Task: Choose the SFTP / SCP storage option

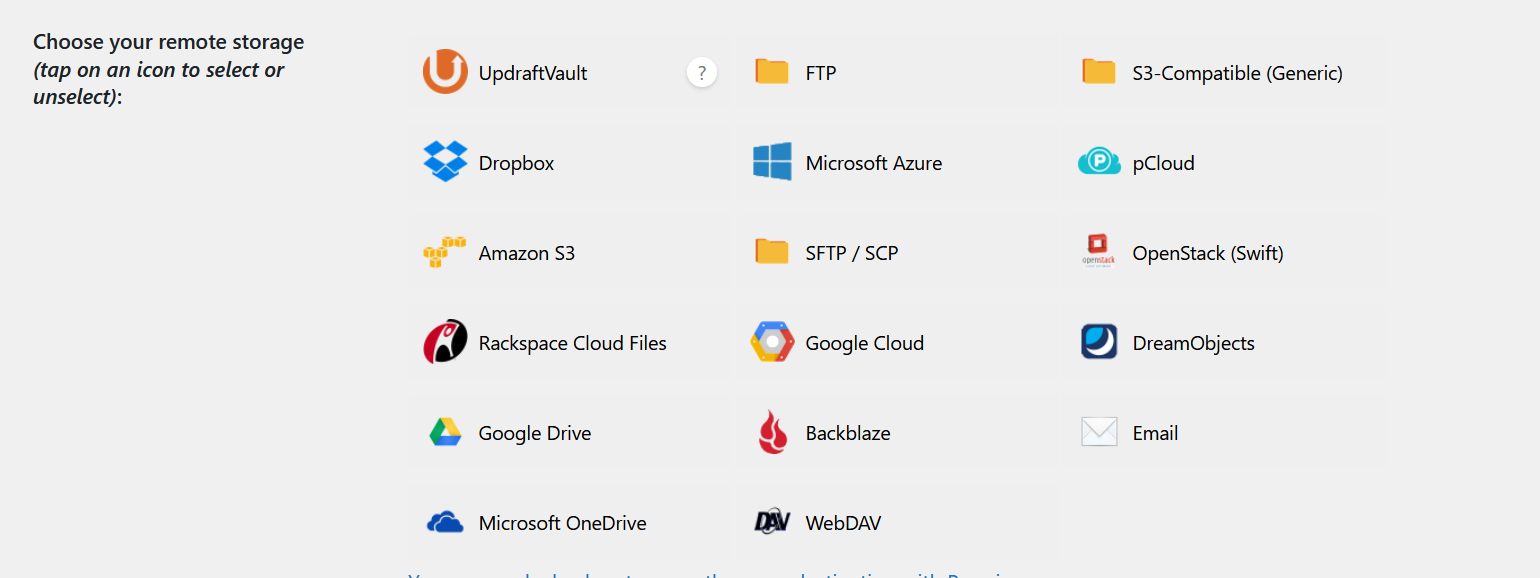Action: 851,253
